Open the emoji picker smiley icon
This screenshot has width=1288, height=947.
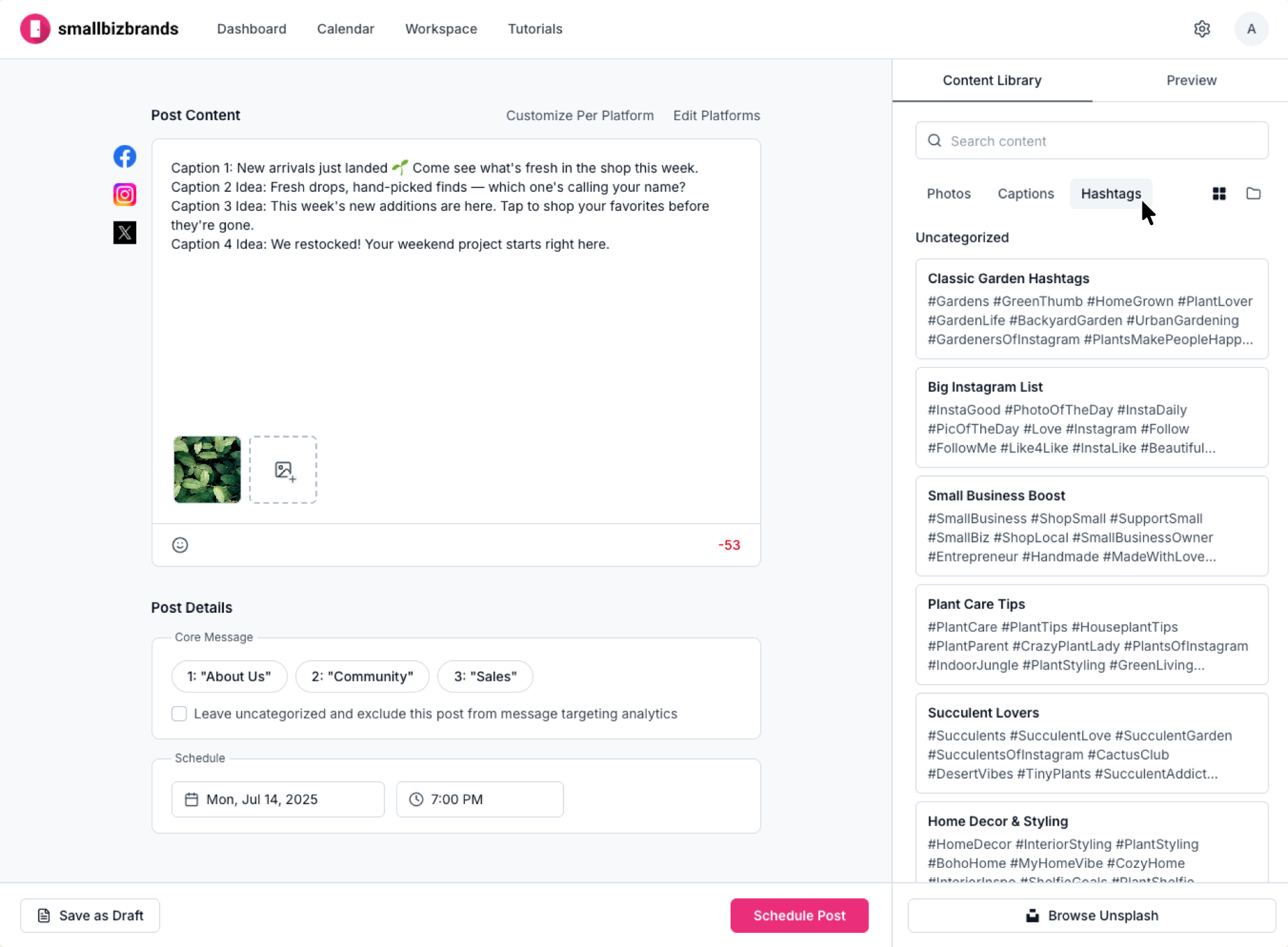coord(180,545)
